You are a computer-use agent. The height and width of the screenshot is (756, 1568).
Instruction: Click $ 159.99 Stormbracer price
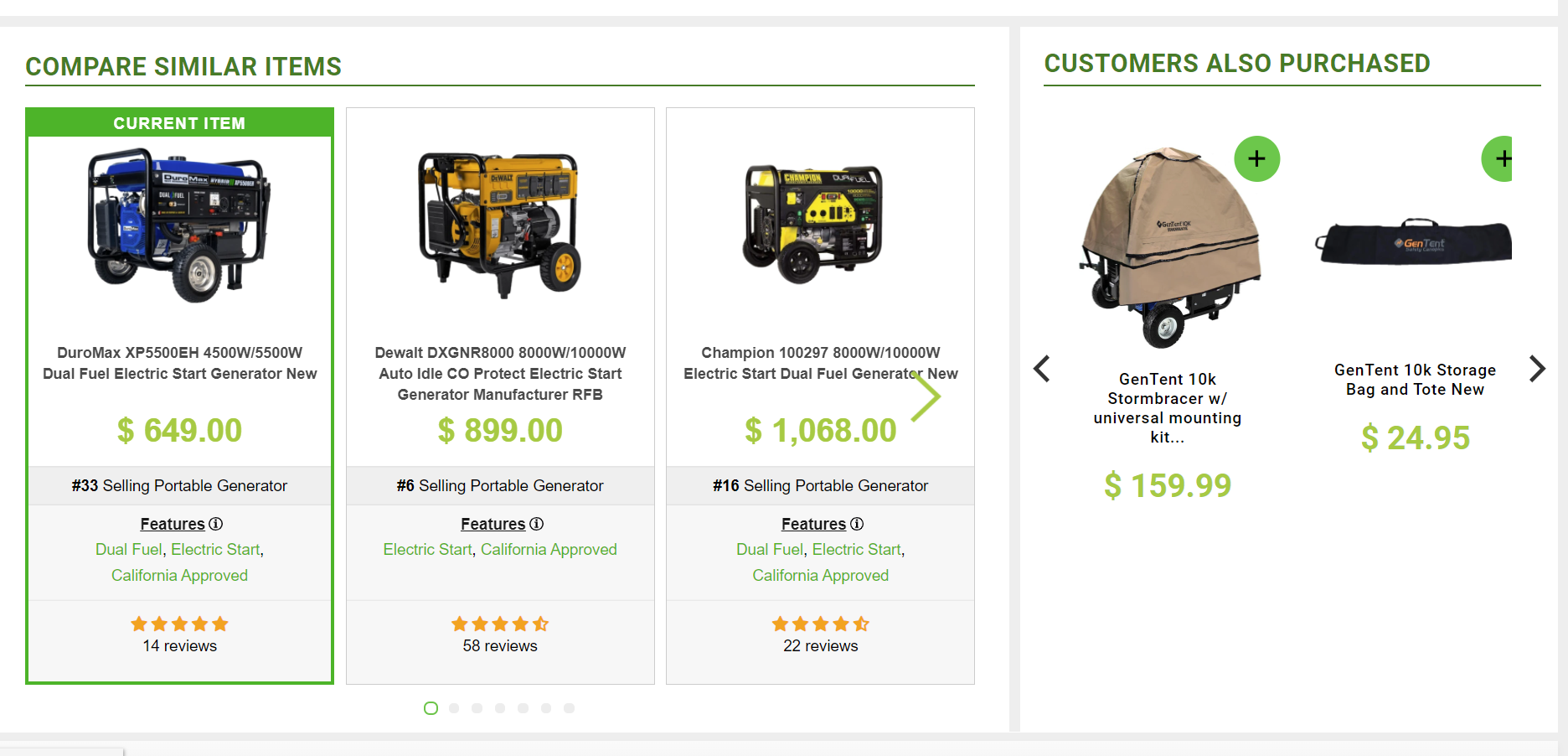coord(1168,486)
